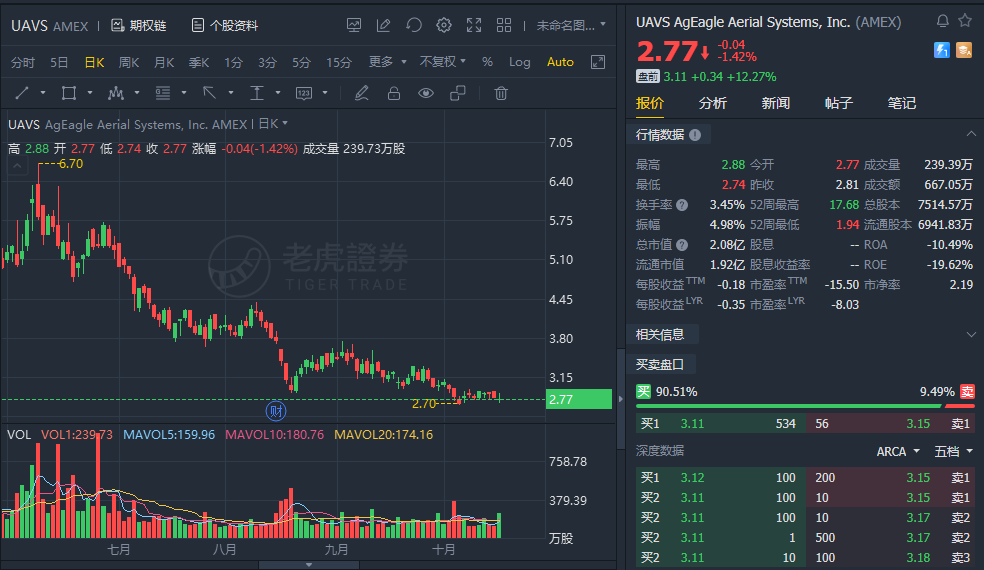This screenshot has height=570, width=984.
Task: Select the 季K quarterly candlestick period
Action: coord(199,62)
